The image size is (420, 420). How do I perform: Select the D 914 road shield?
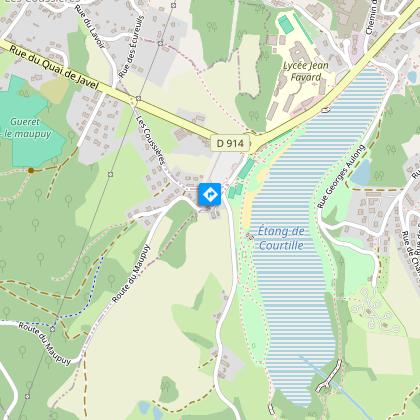230,143
